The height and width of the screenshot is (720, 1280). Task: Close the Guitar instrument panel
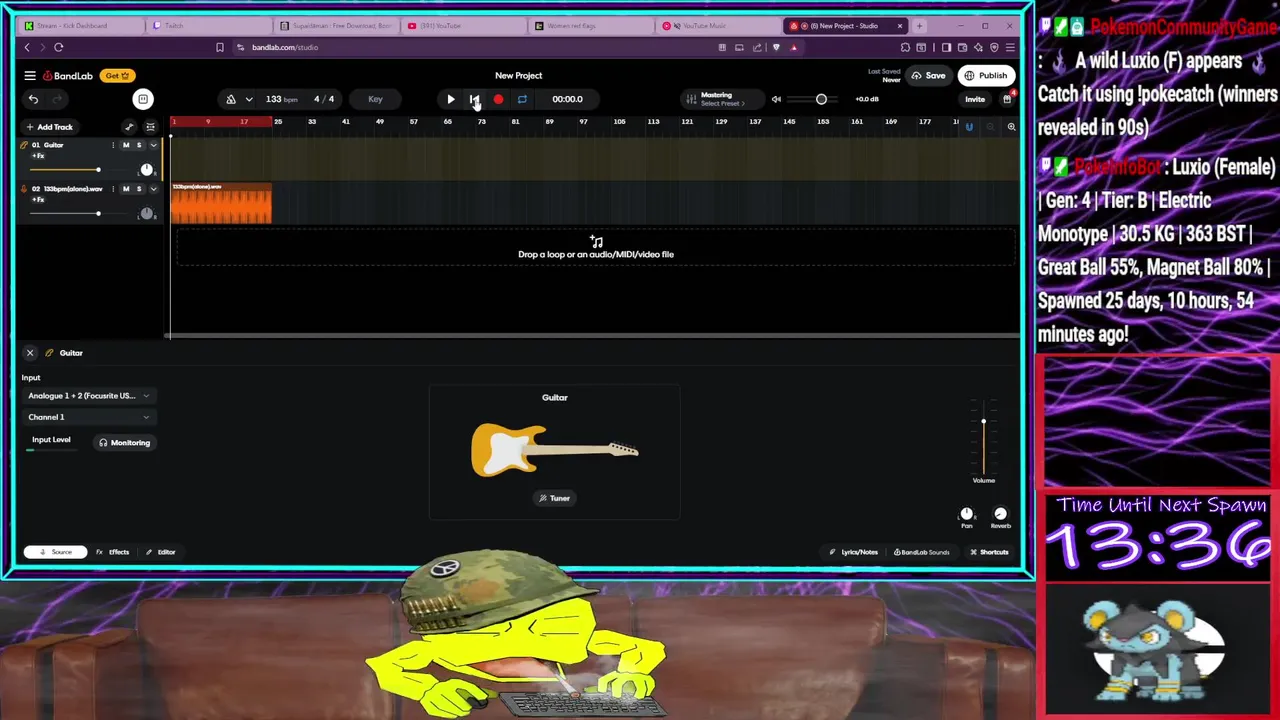coord(30,353)
